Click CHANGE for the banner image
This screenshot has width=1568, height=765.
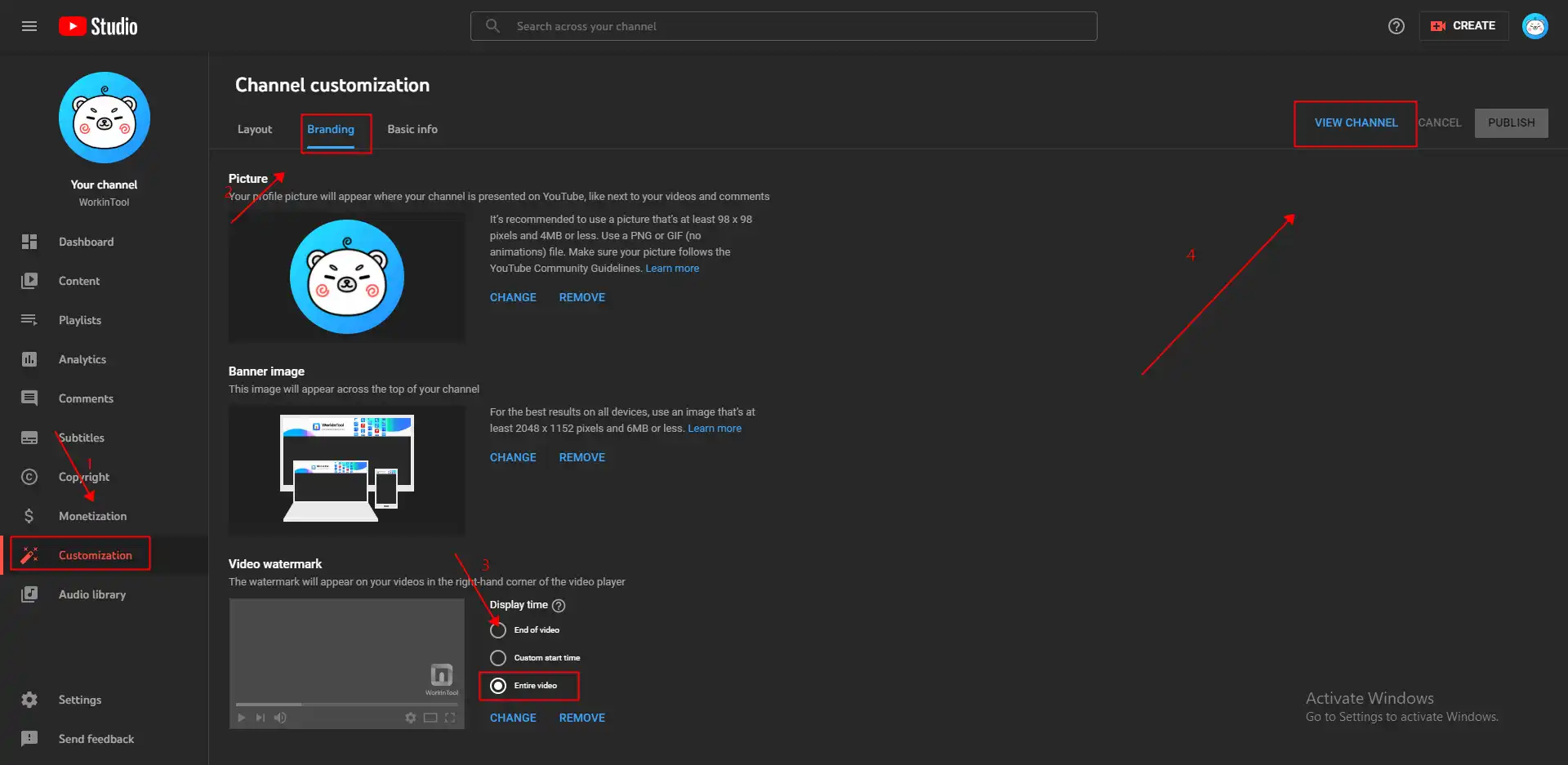[513, 458]
